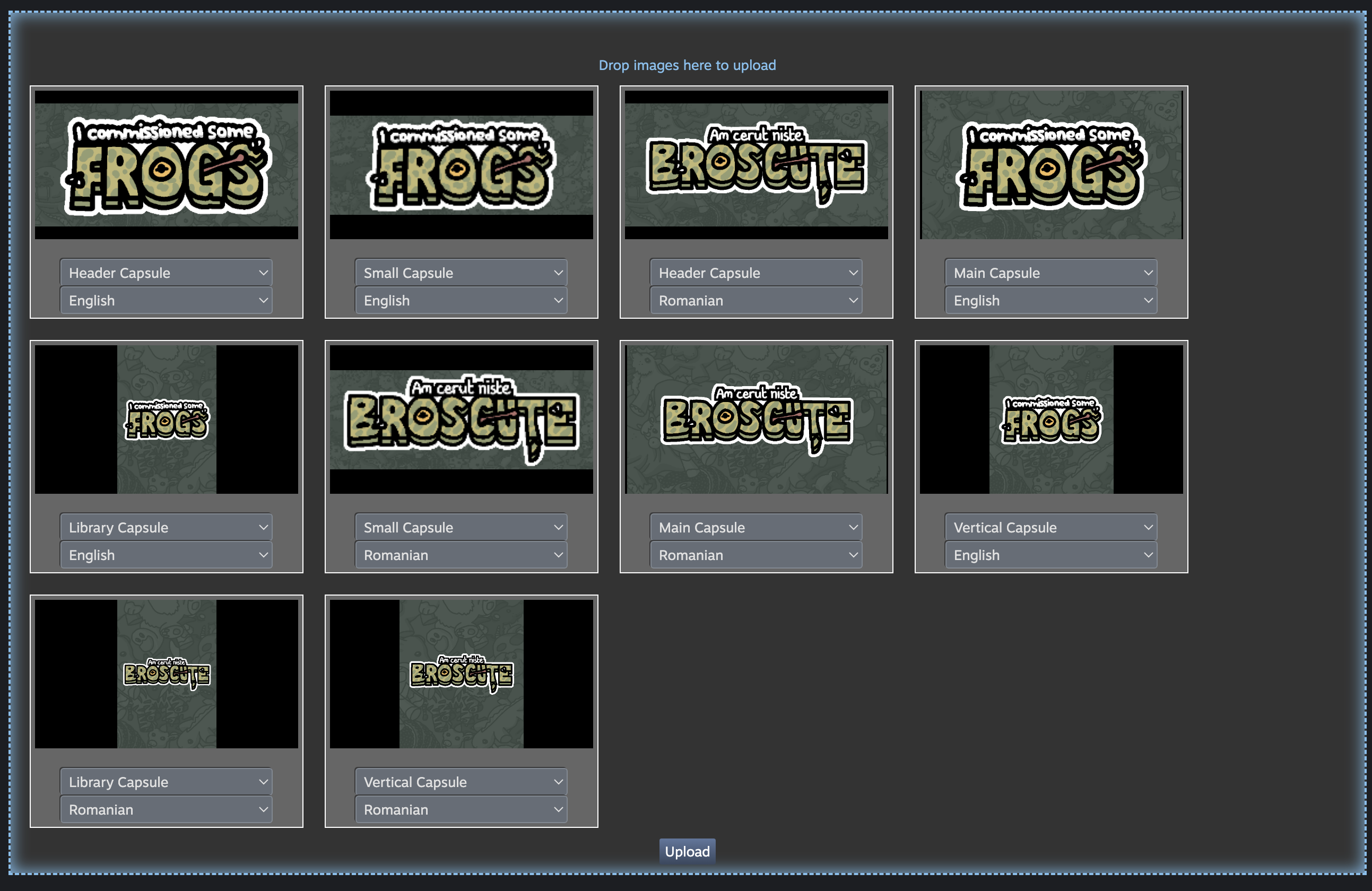Click the English Header Capsule frogs thumbnail

coord(166,165)
